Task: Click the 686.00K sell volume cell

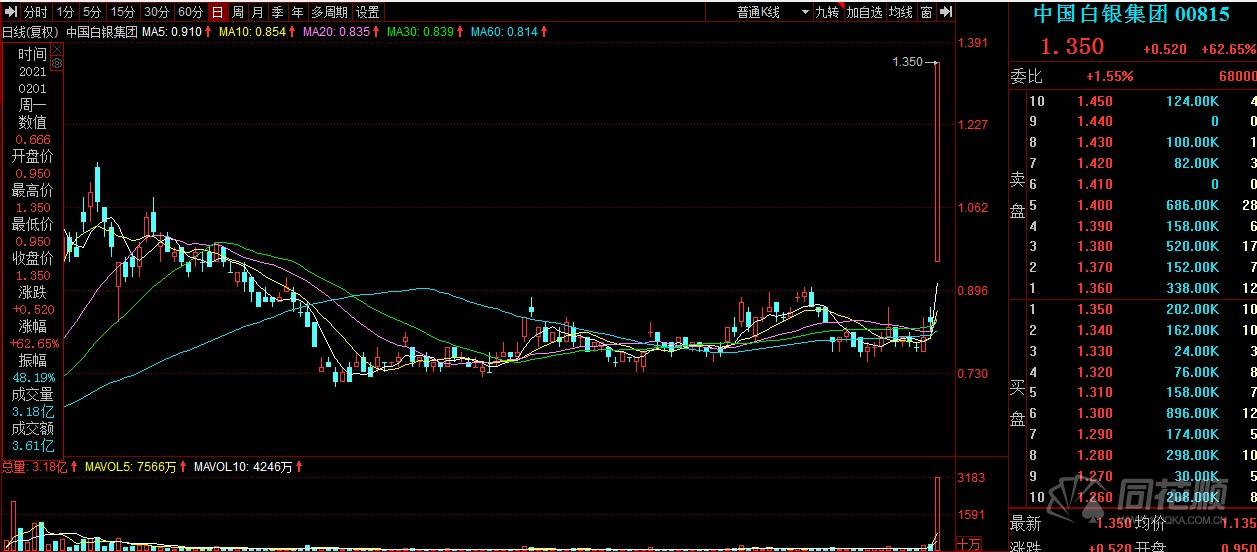Action: click(1194, 205)
